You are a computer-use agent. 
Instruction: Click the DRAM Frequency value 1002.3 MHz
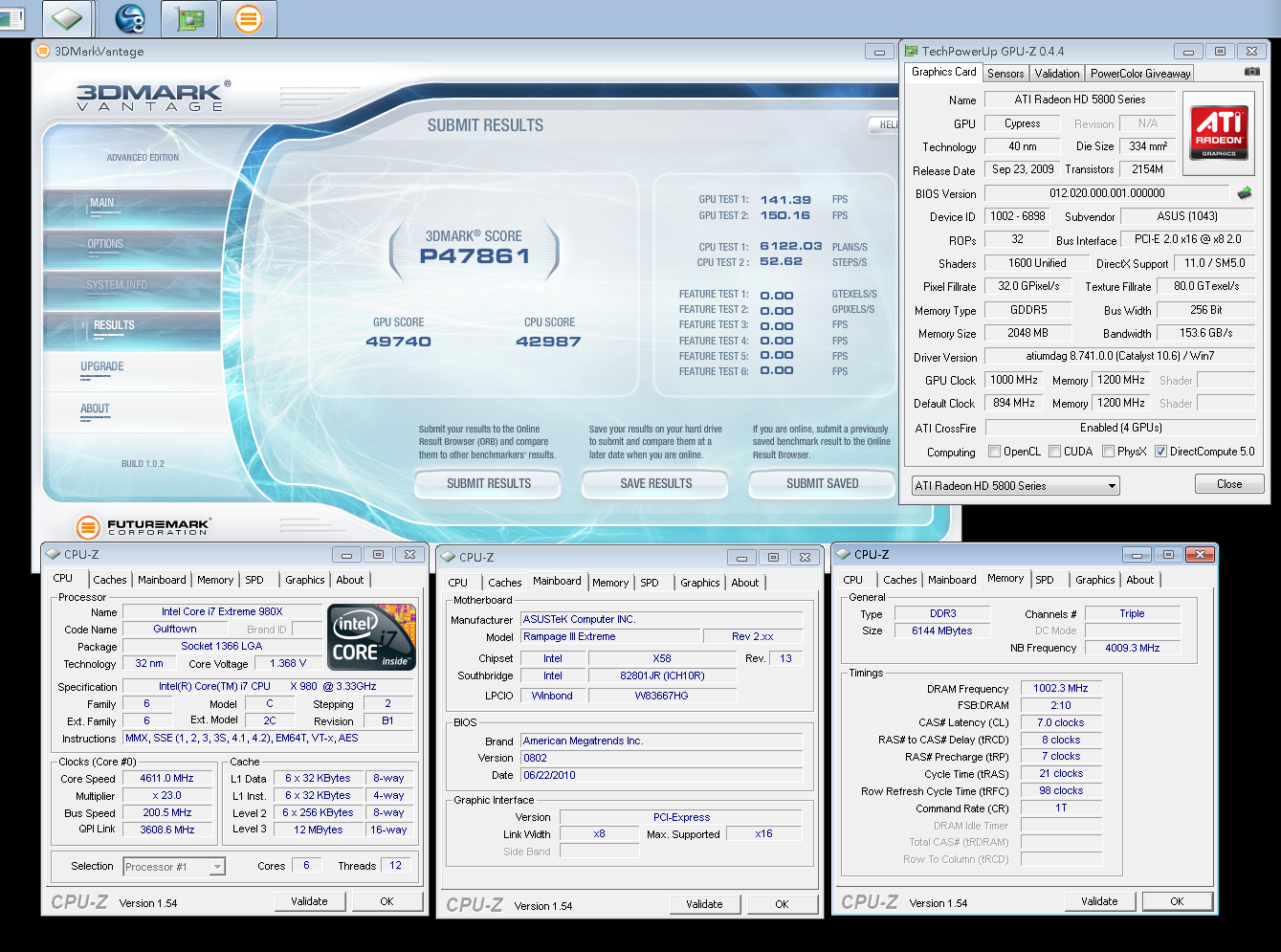pyautogui.click(x=1060, y=689)
